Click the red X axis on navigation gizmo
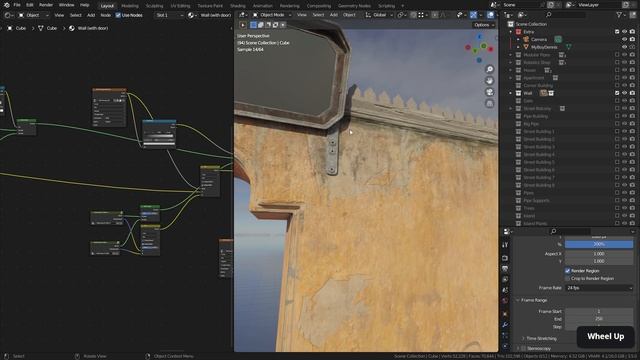The image size is (640, 360). tap(491, 49)
